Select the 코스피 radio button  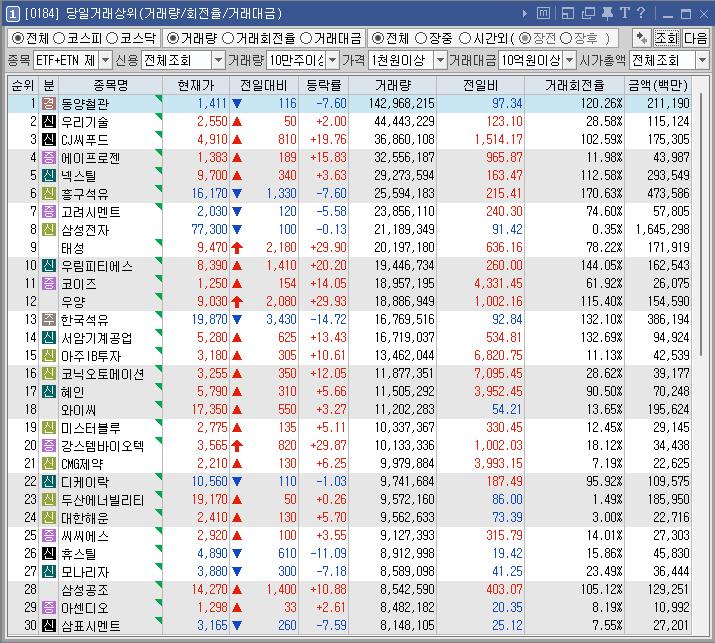pos(59,38)
